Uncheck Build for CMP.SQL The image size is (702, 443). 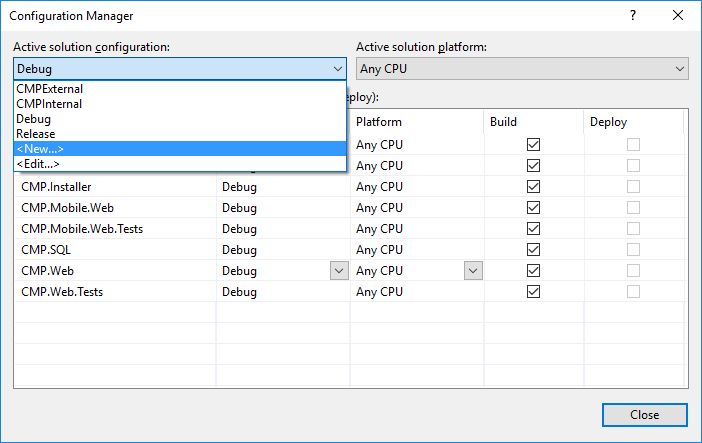pos(533,249)
